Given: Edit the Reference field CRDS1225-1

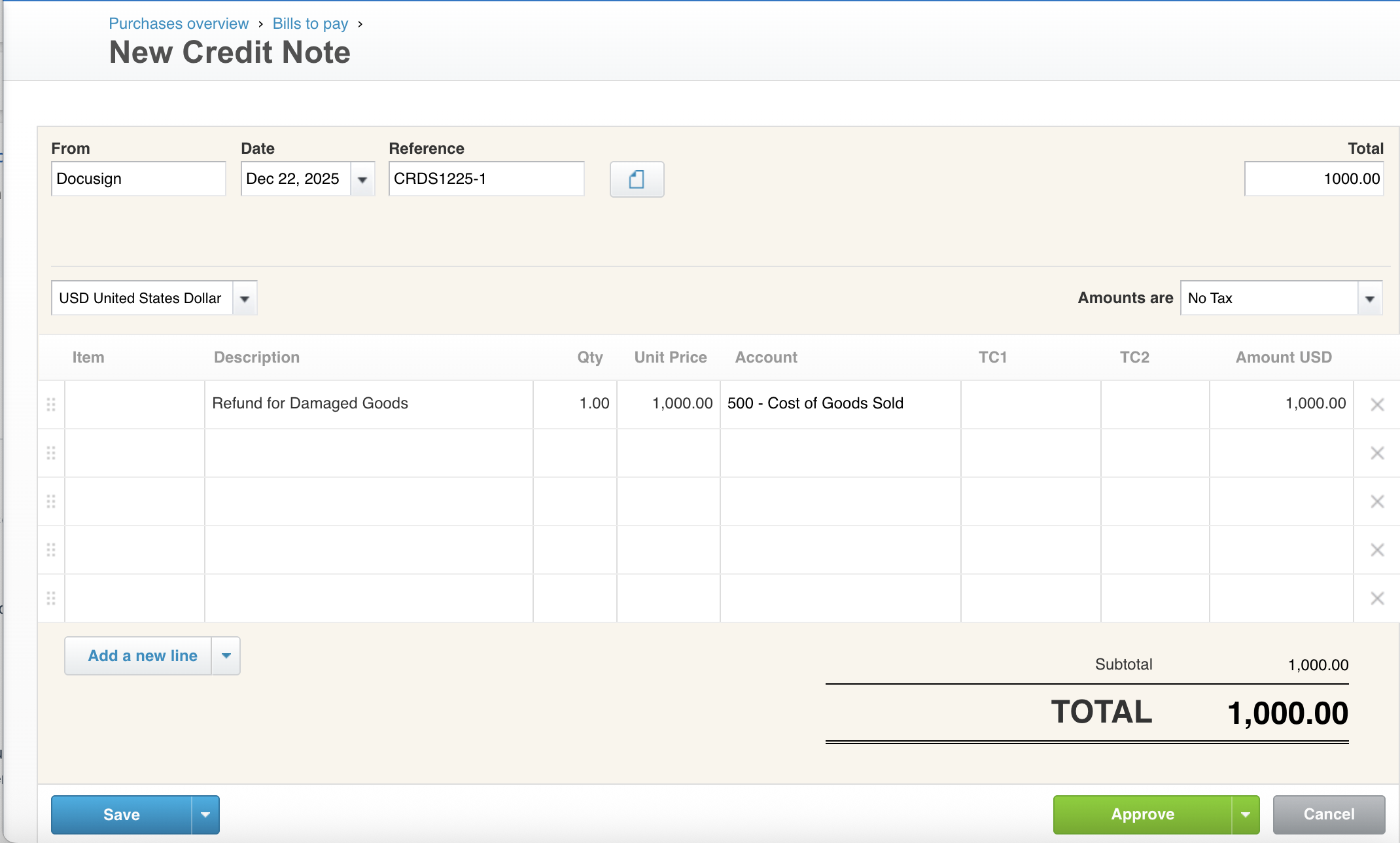Looking at the screenshot, I should point(486,179).
